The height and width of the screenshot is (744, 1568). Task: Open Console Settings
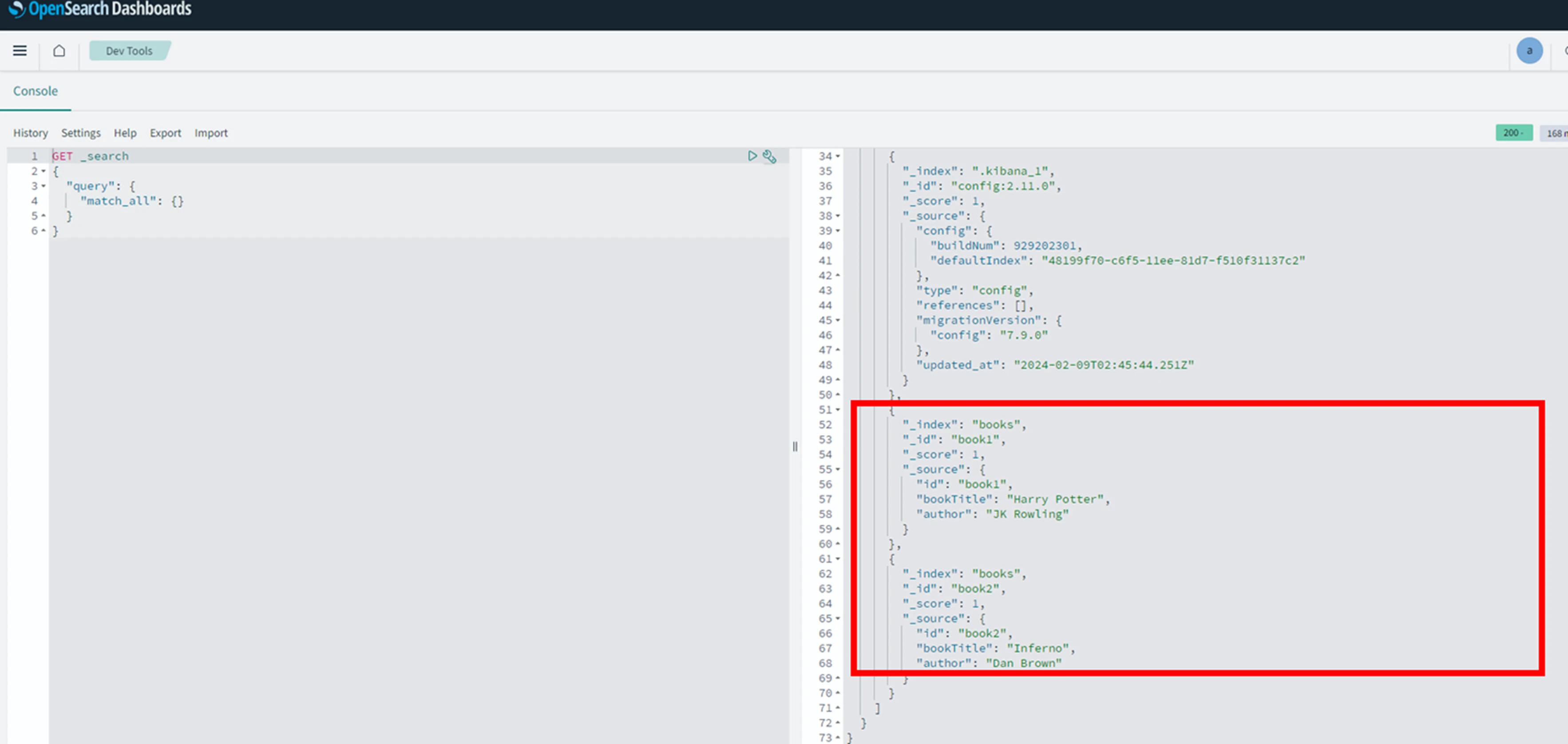[x=81, y=133]
